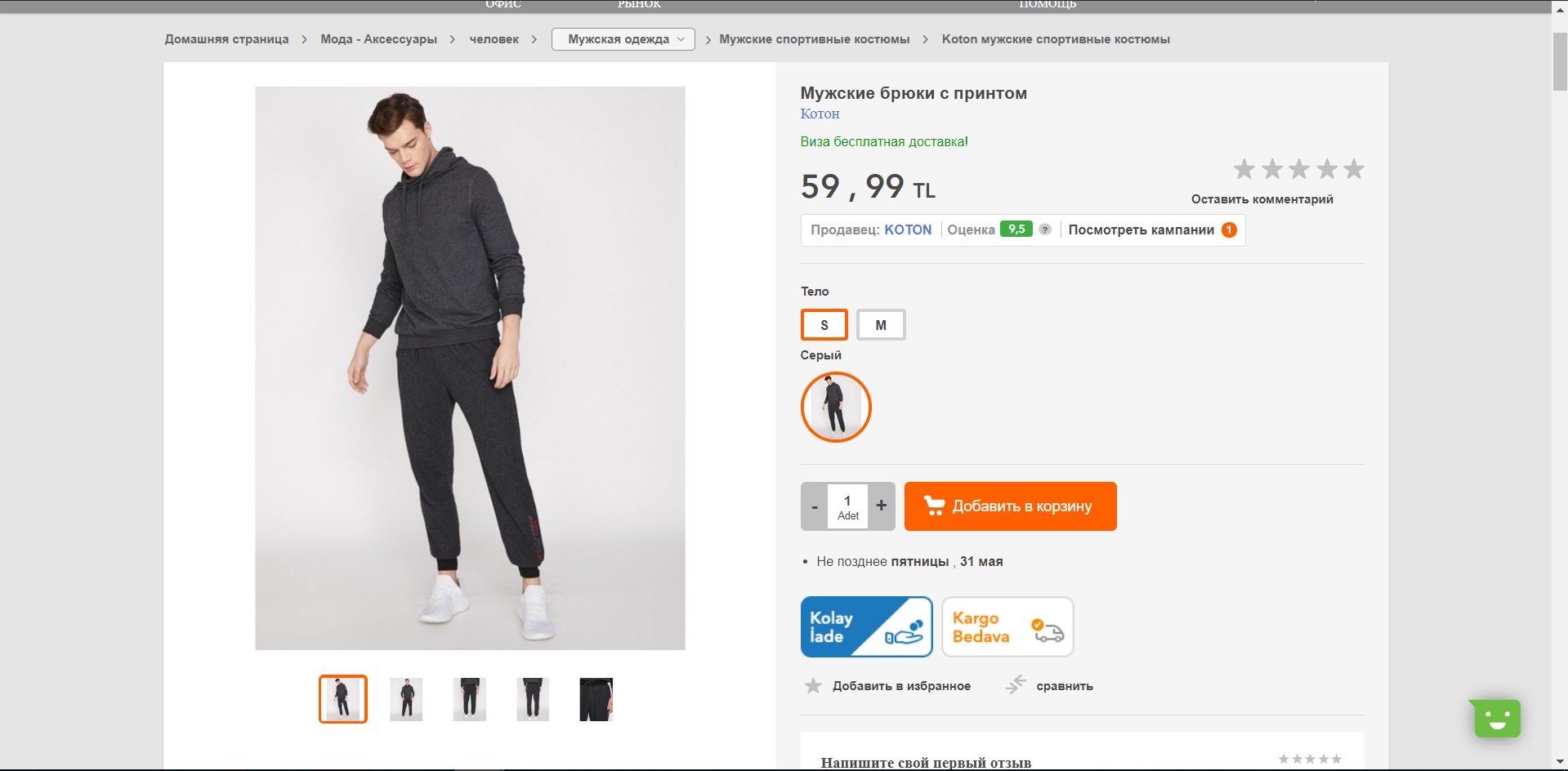Viewport: 1568px width, 771px height.
Task: Click Оставить комментарий link
Action: click(1262, 199)
